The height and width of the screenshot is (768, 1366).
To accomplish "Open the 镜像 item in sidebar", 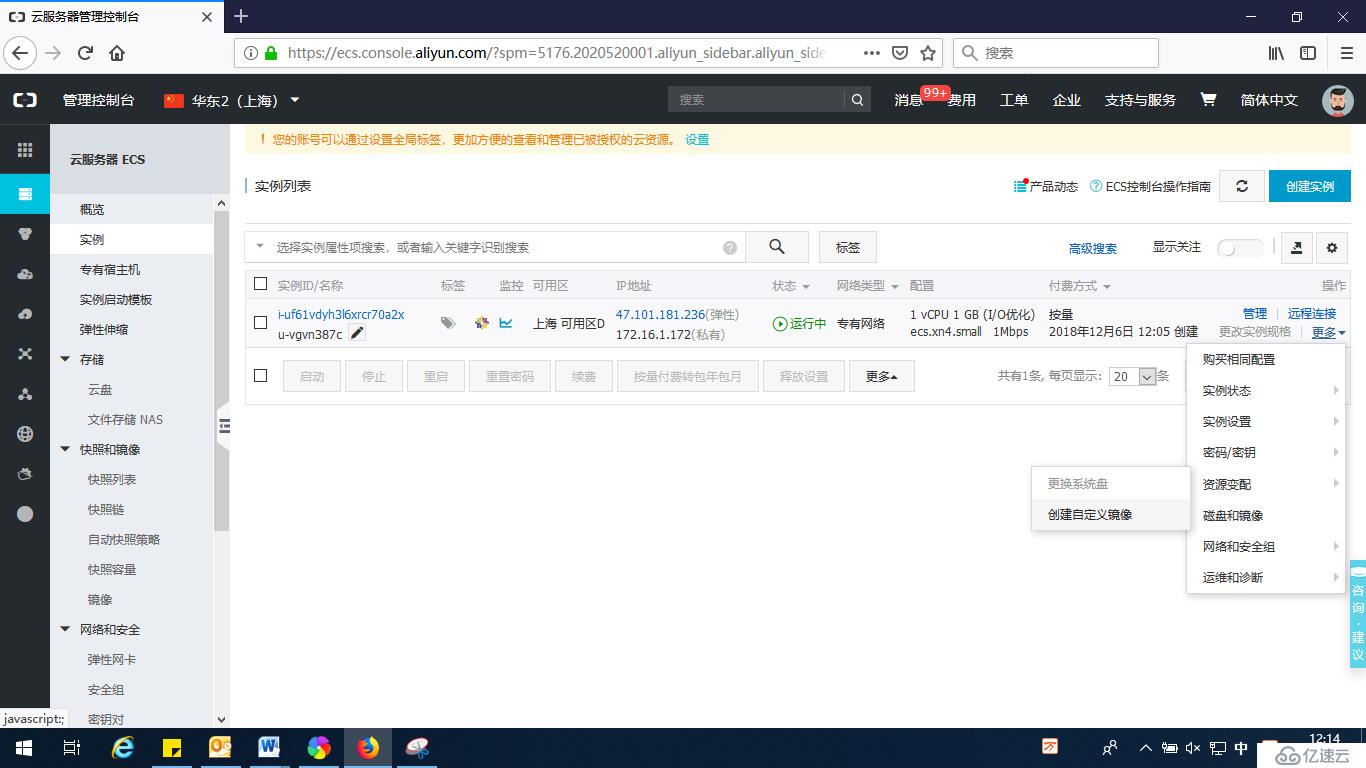I will tap(100, 599).
